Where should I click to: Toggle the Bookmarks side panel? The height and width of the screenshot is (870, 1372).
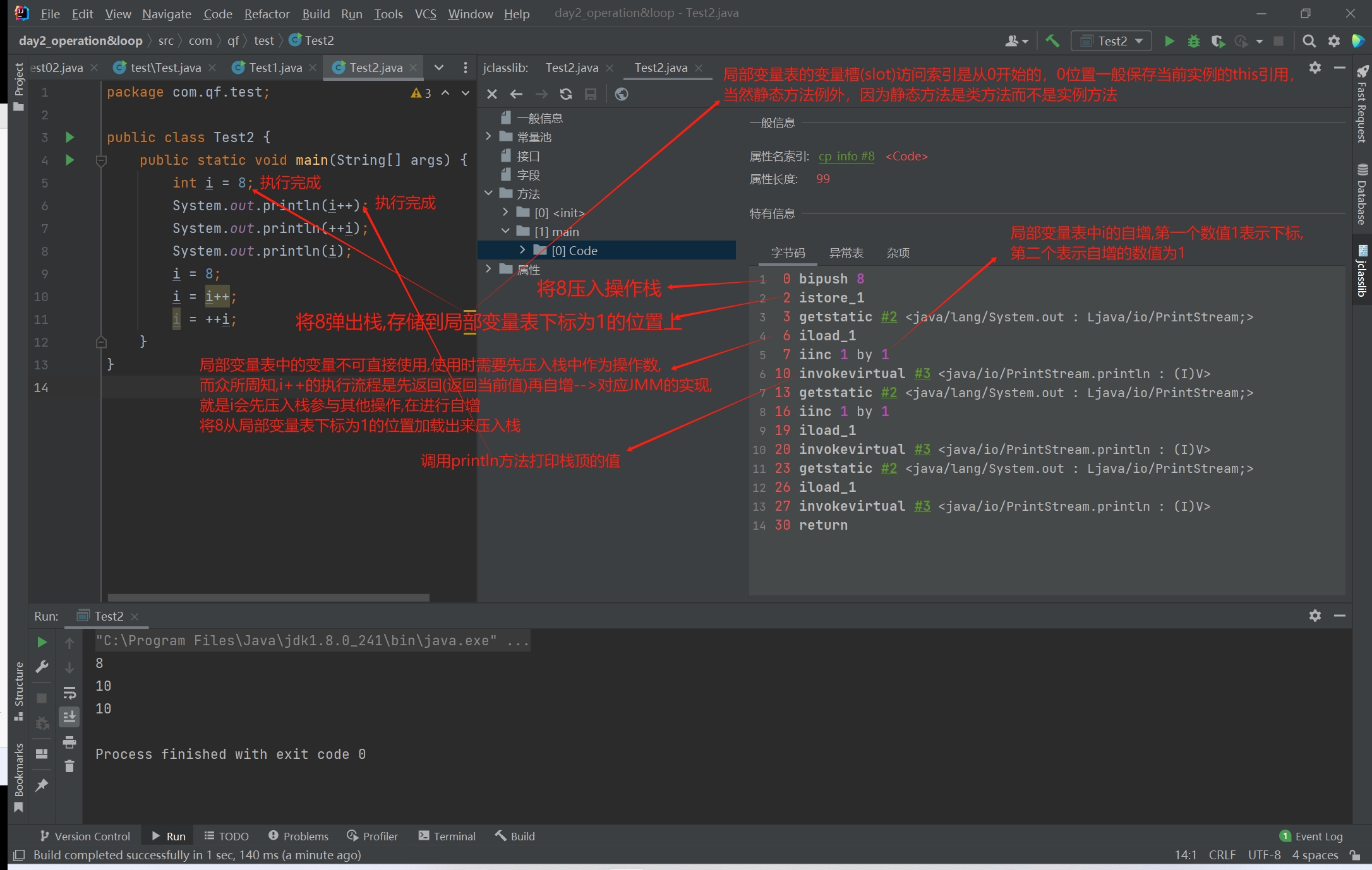18,777
